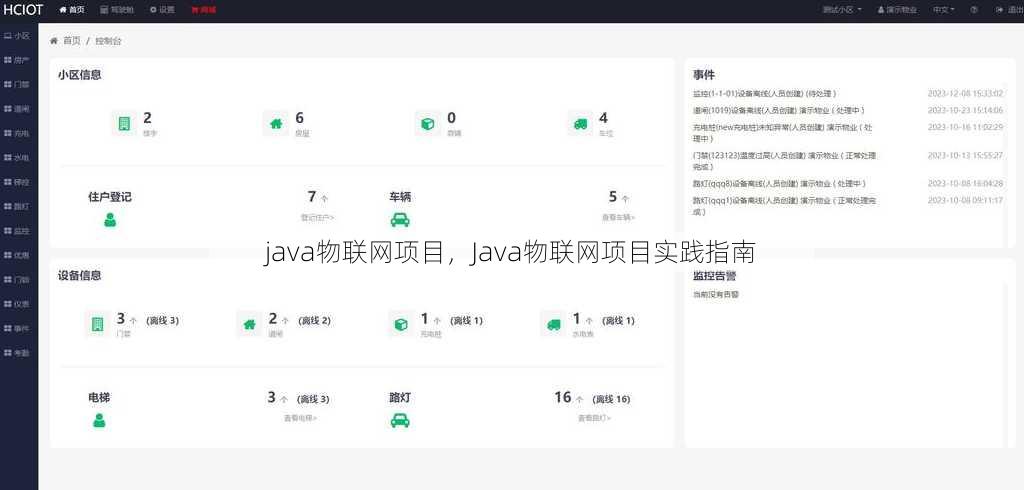Open the 路灯(qqq1) offline event
The height and width of the screenshot is (490, 1024).
click(784, 206)
